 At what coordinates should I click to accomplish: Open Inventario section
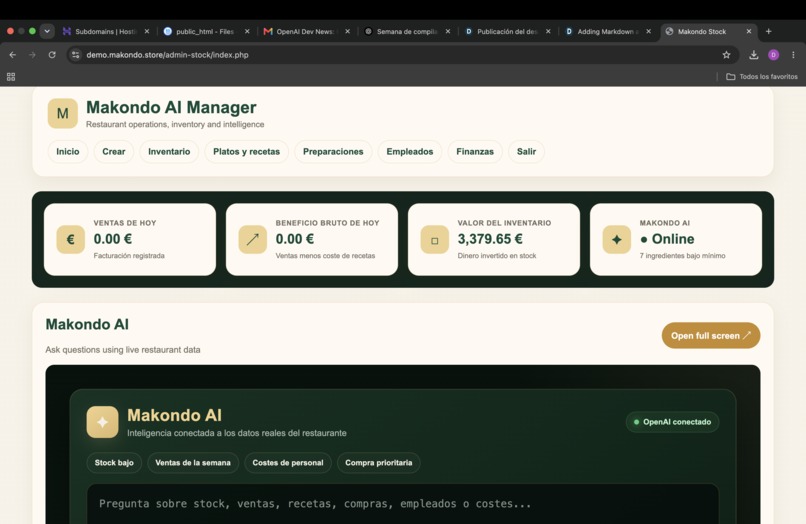pyautogui.click(x=169, y=152)
